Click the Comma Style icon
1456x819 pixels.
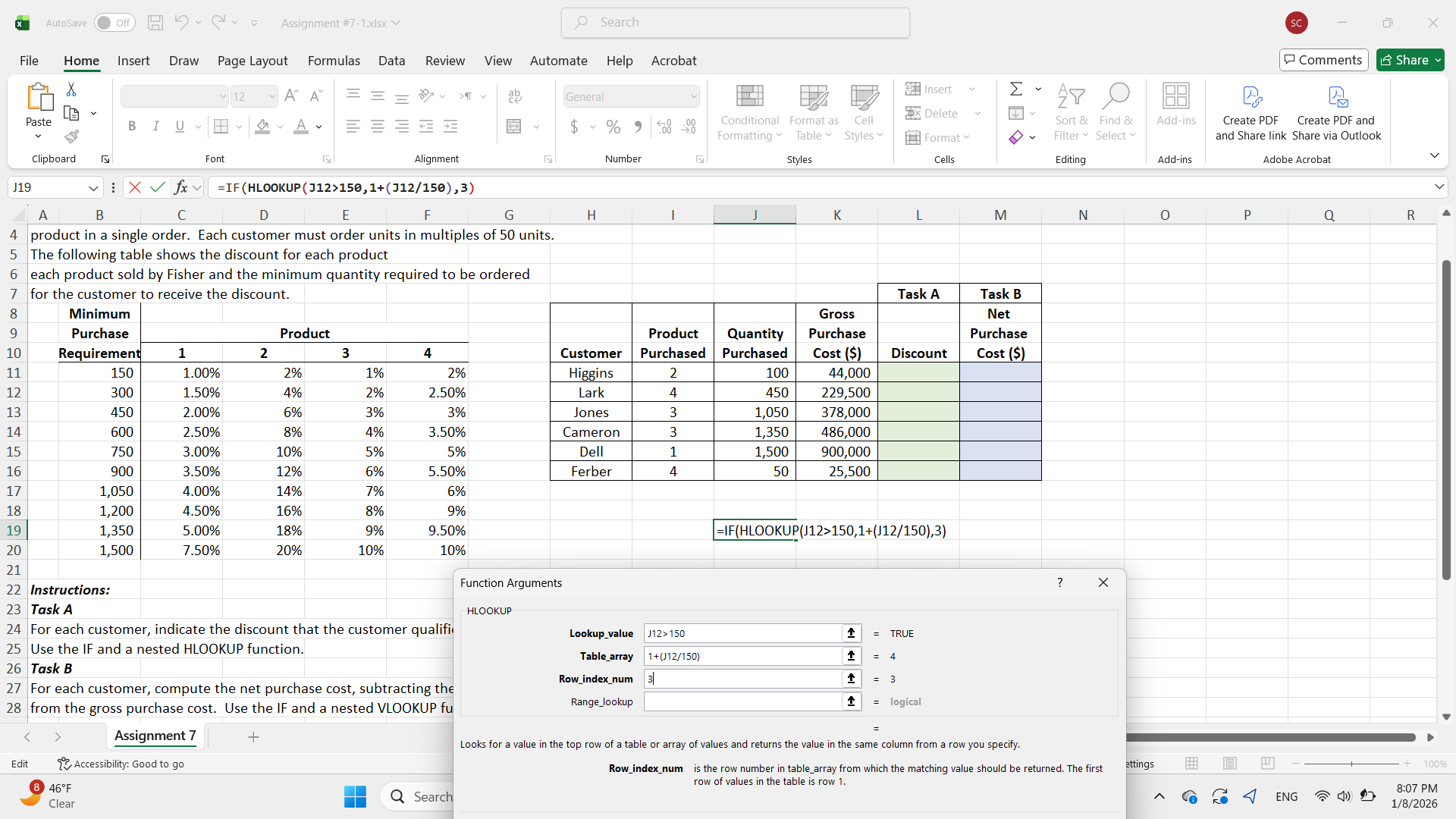(x=638, y=127)
